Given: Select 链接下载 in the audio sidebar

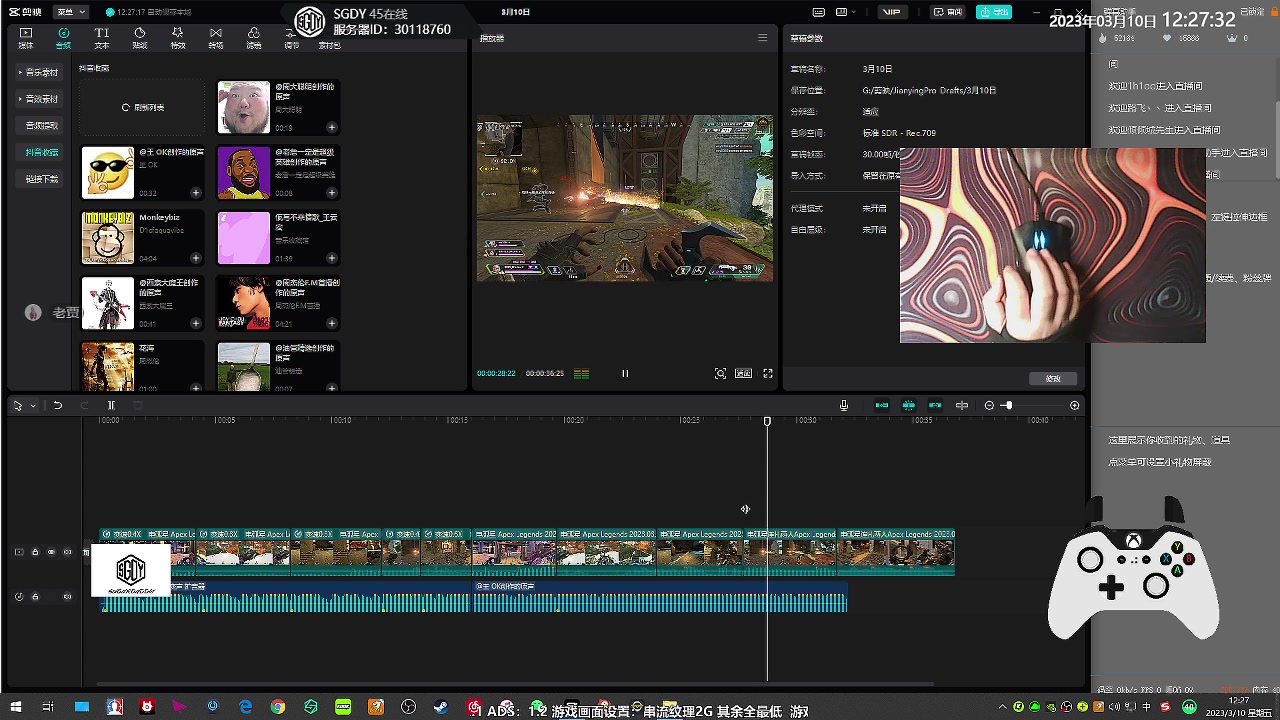Looking at the screenshot, I should click(41, 178).
